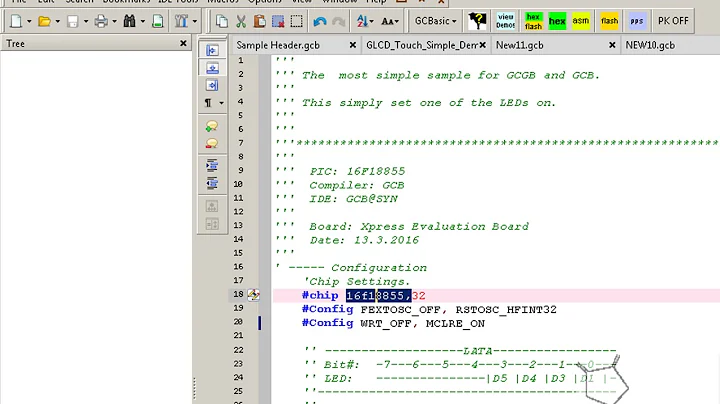Screen dimensions: 720x404
Task: Click the Cut scissors icon
Action: (x=241, y=21)
